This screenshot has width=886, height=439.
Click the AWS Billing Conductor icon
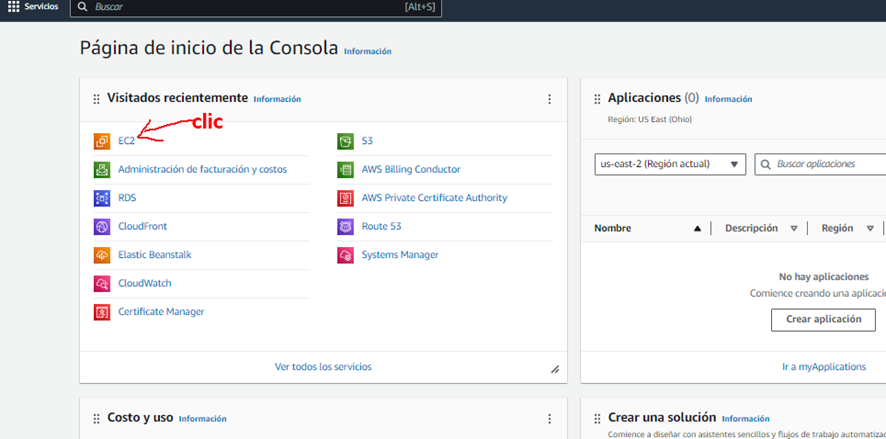pyautogui.click(x=345, y=169)
